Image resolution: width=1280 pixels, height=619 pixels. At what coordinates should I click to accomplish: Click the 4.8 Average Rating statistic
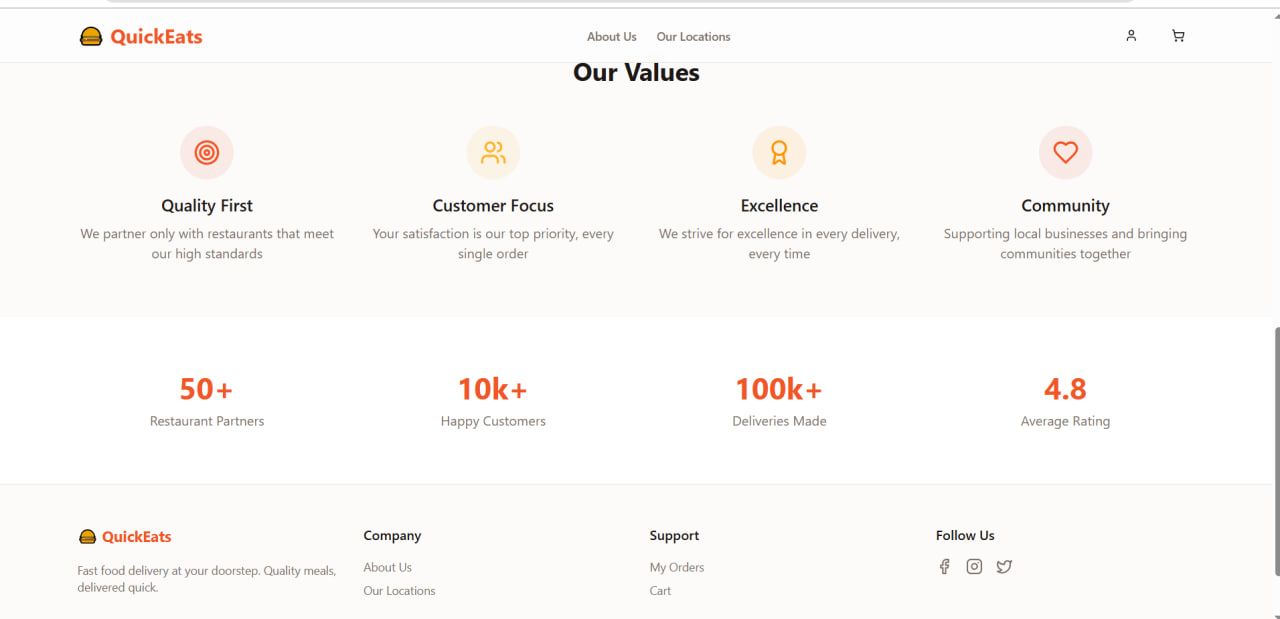[1065, 389]
